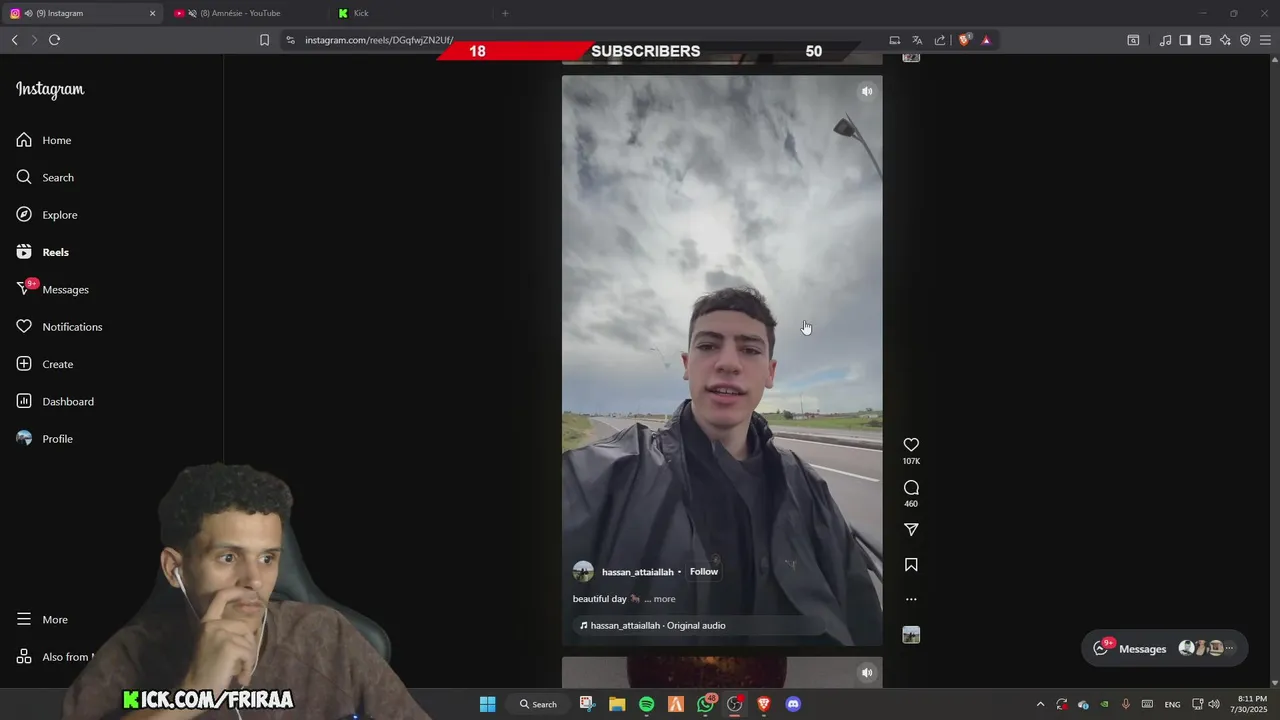Open hassan_attaiallah username link
The width and height of the screenshot is (1280, 720).
(637, 572)
